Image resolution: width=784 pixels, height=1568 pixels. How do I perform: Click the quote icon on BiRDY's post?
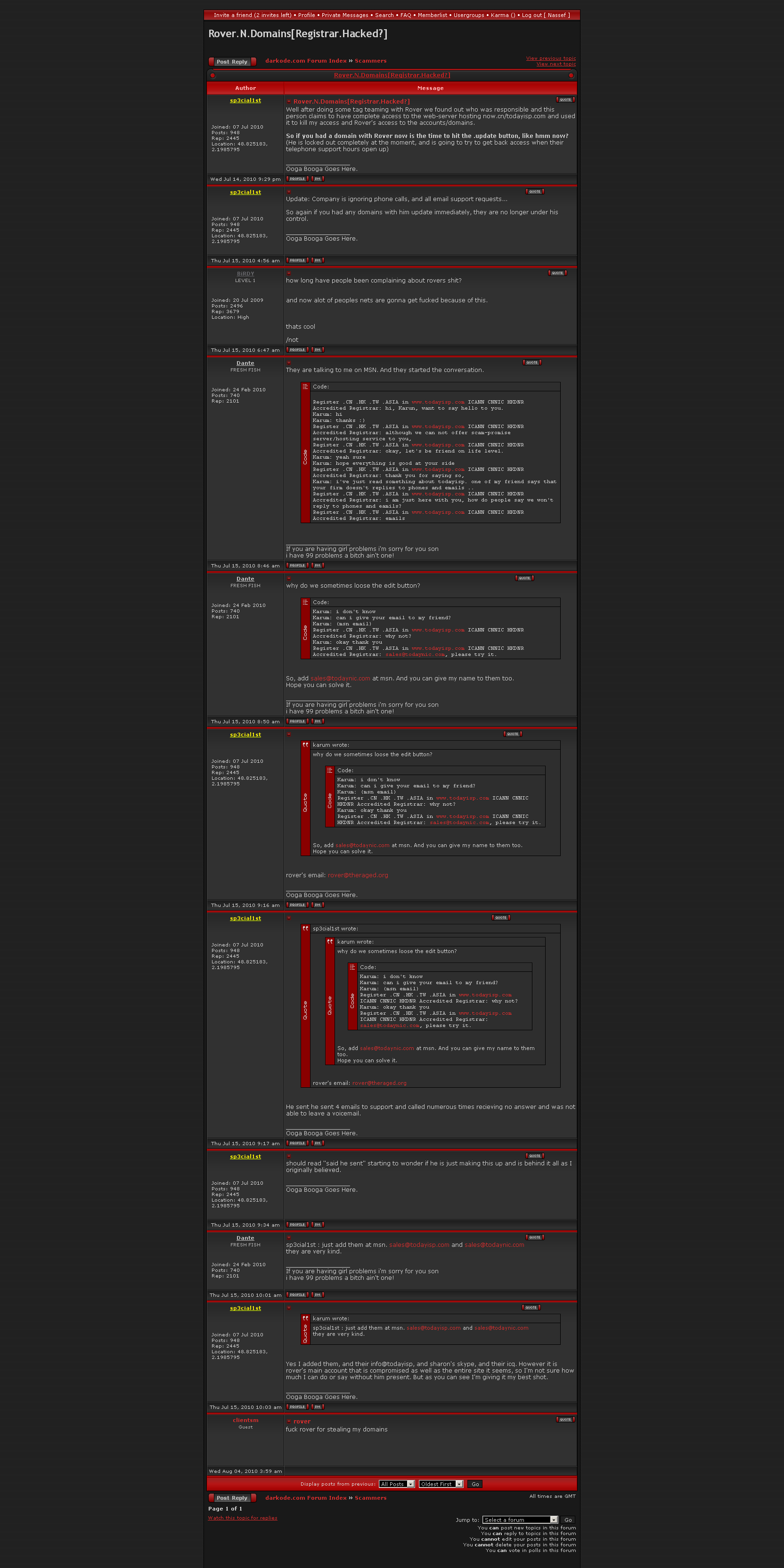click(x=557, y=273)
